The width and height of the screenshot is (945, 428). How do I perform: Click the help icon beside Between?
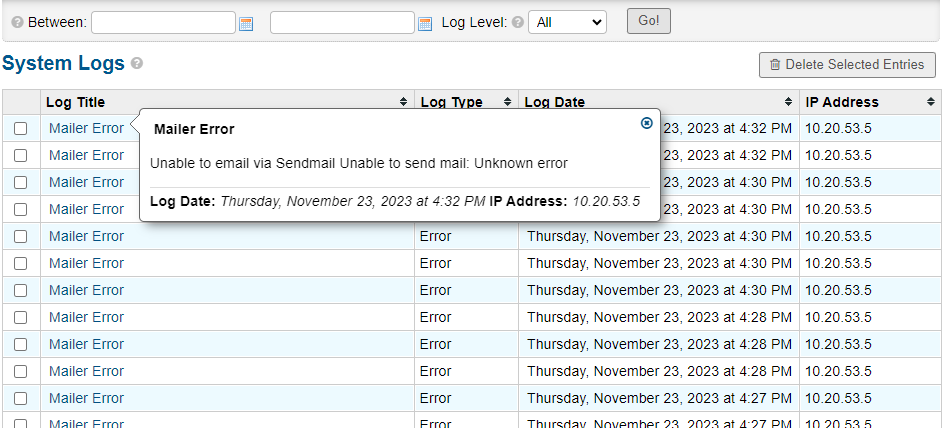[17, 22]
